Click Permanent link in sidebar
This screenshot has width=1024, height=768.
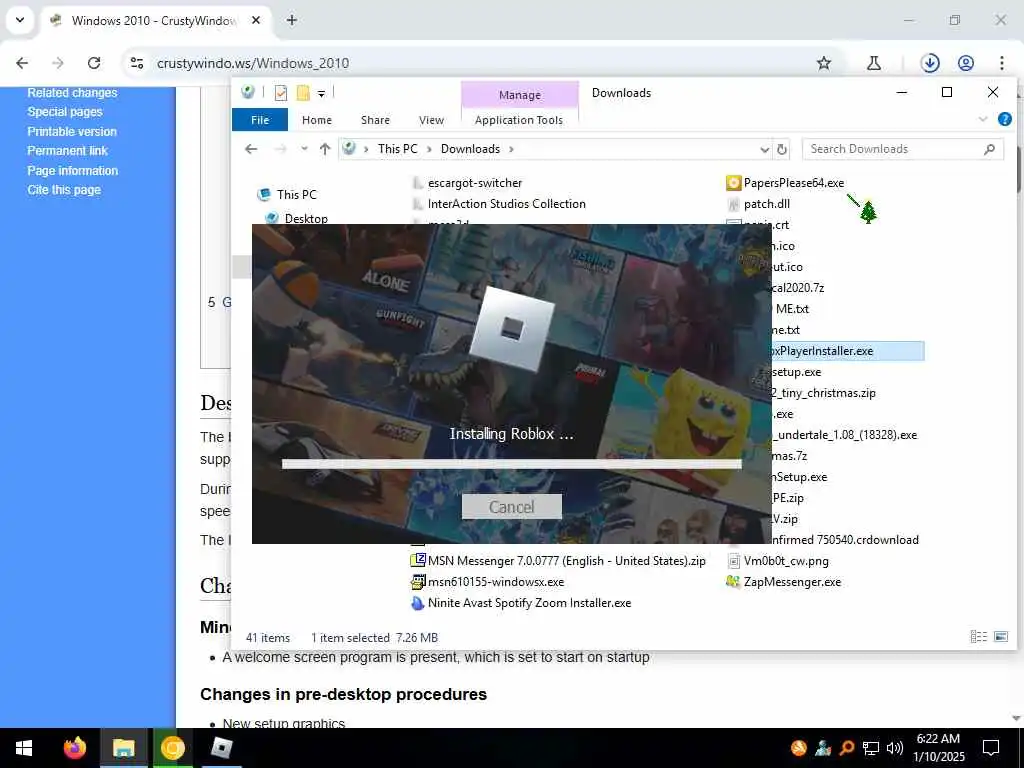(67, 151)
